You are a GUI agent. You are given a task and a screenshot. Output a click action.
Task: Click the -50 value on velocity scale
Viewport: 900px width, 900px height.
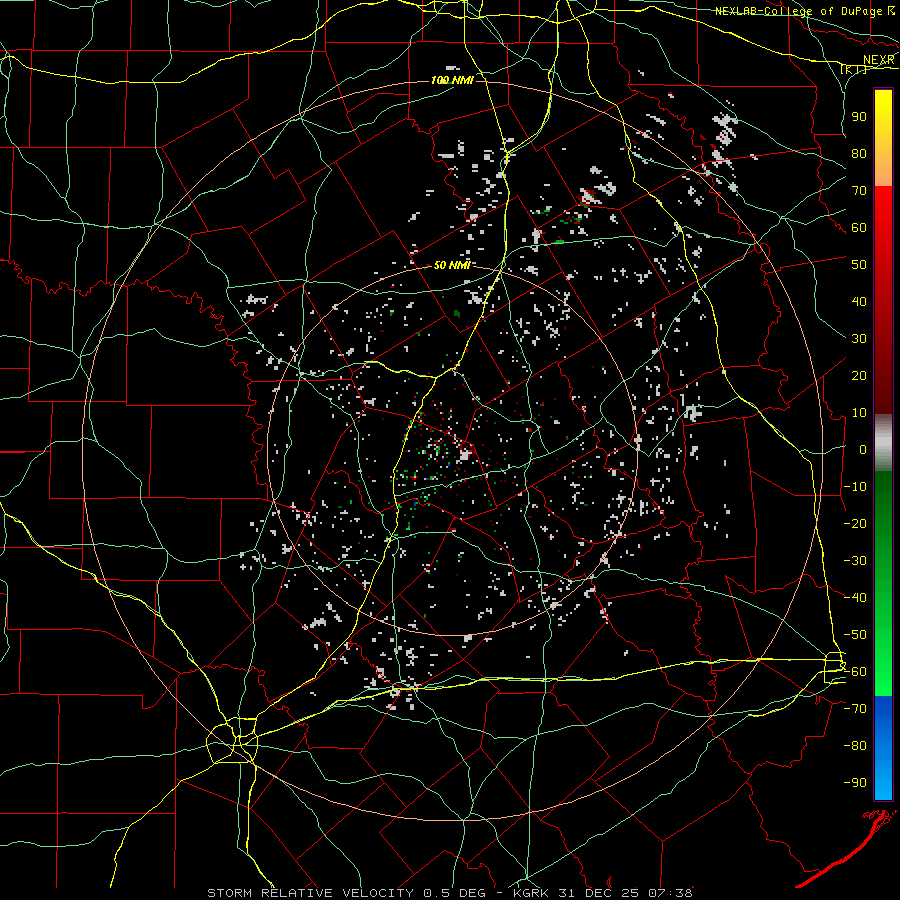[855, 635]
